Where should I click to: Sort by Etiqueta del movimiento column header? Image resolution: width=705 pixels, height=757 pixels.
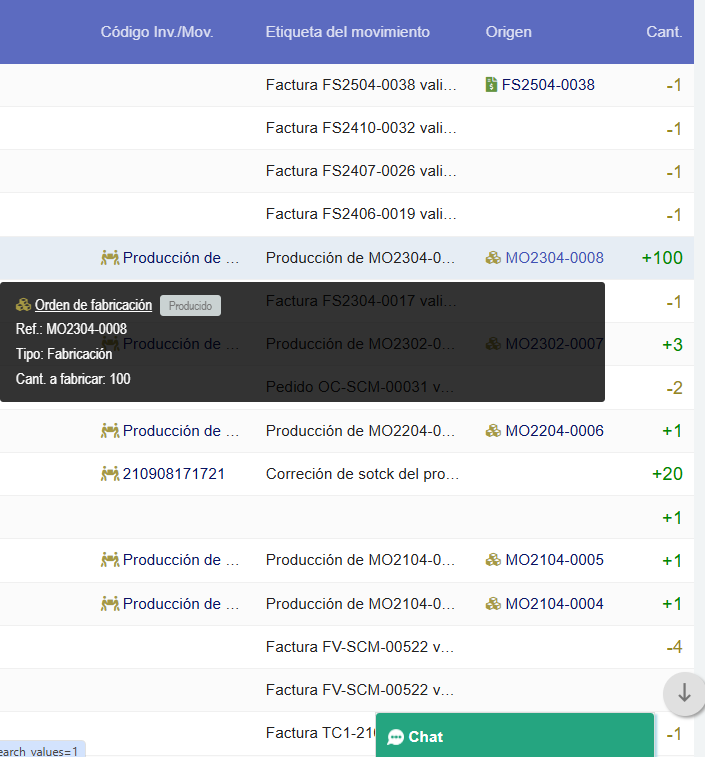coord(348,32)
